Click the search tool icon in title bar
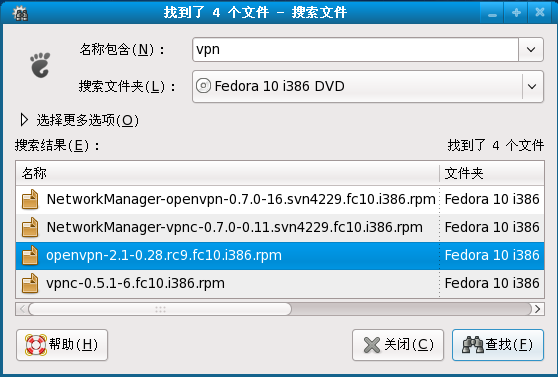 click(x=20, y=13)
